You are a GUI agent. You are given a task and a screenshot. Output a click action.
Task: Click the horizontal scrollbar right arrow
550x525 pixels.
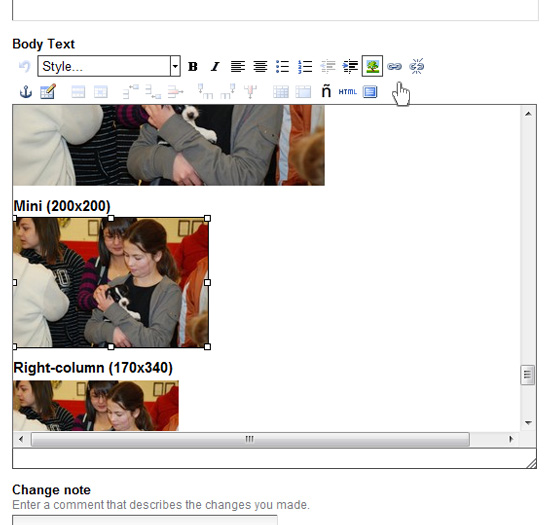pyautogui.click(x=511, y=439)
